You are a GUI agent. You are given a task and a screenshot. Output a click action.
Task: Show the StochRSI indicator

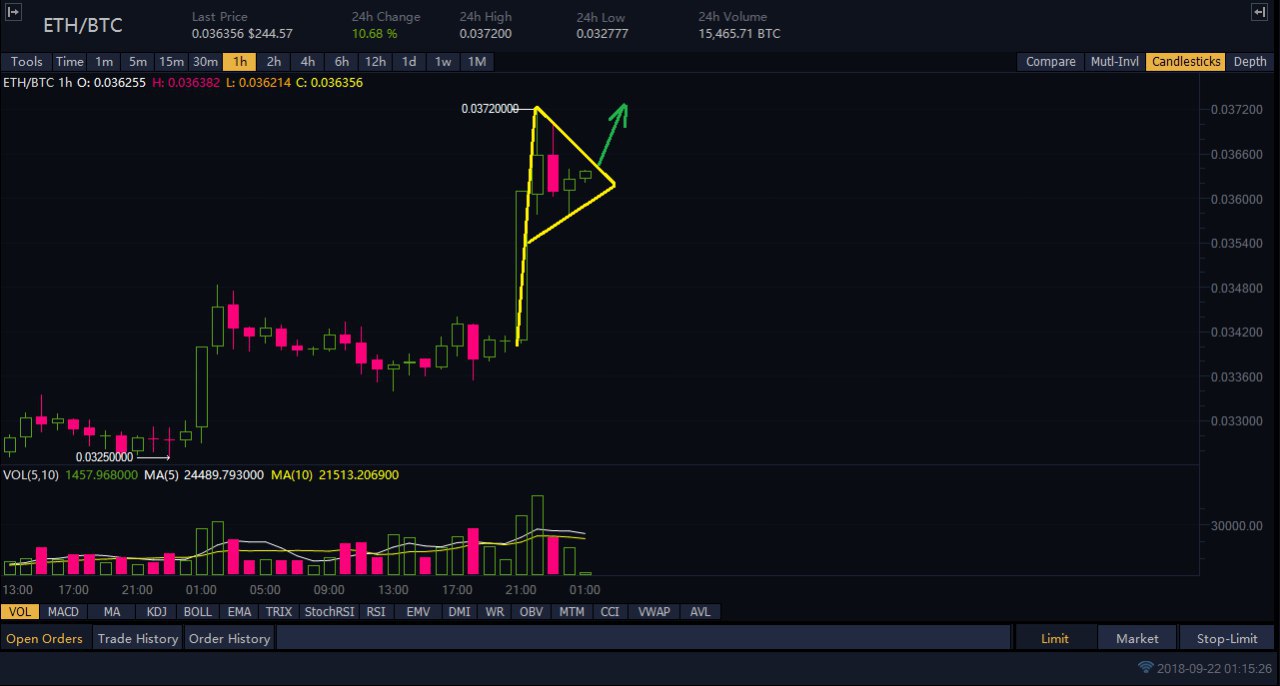[330, 611]
